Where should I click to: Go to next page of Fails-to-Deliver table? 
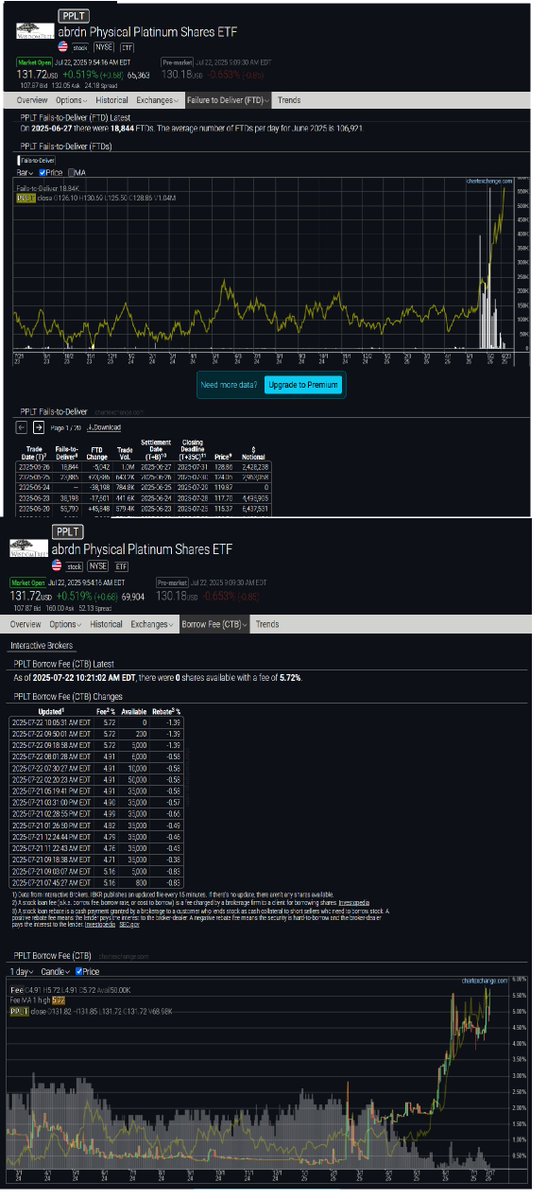coord(38,427)
